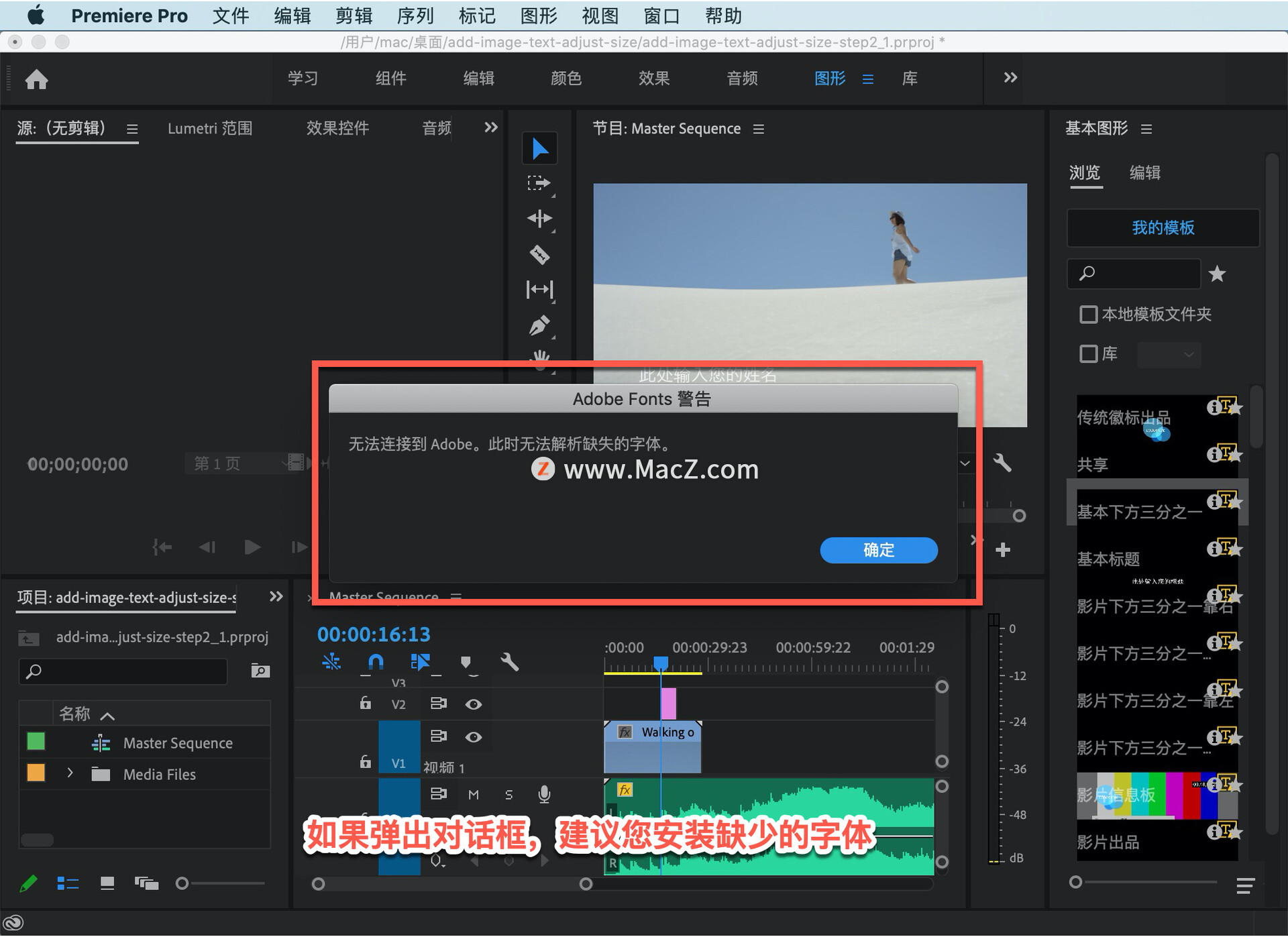Viewport: 1288px width, 937px height.
Task: Click the My Templates button (我的模板)
Action: [x=1163, y=228]
